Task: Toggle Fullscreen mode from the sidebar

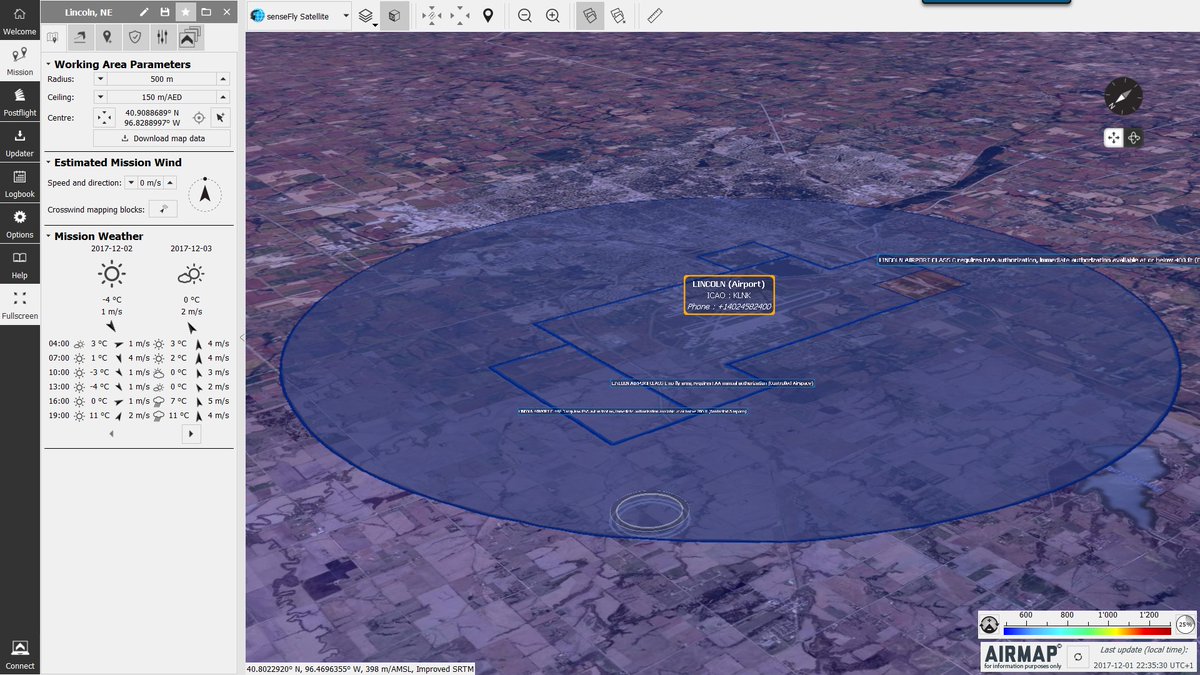Action: coord(20,305)
